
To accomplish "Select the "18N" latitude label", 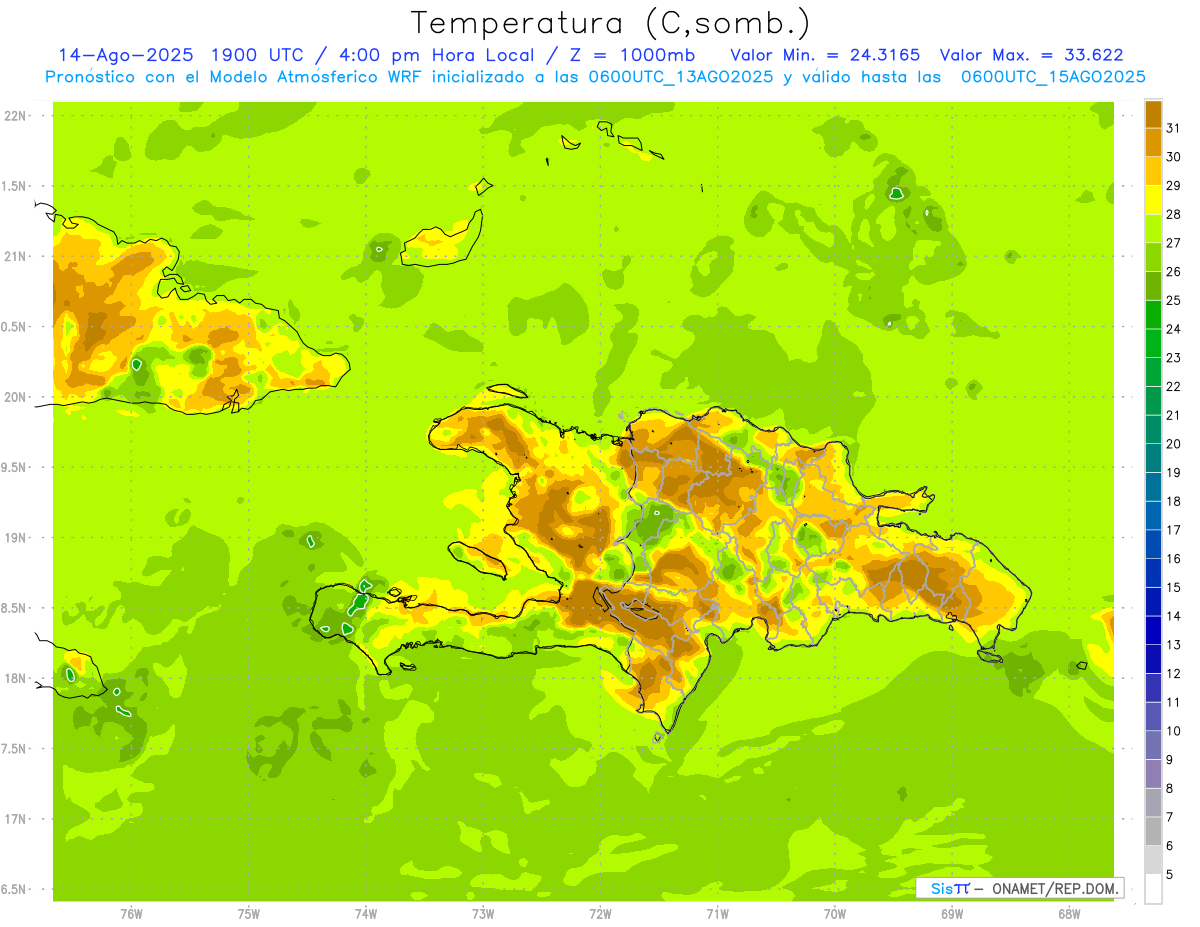I will (15, 679).
